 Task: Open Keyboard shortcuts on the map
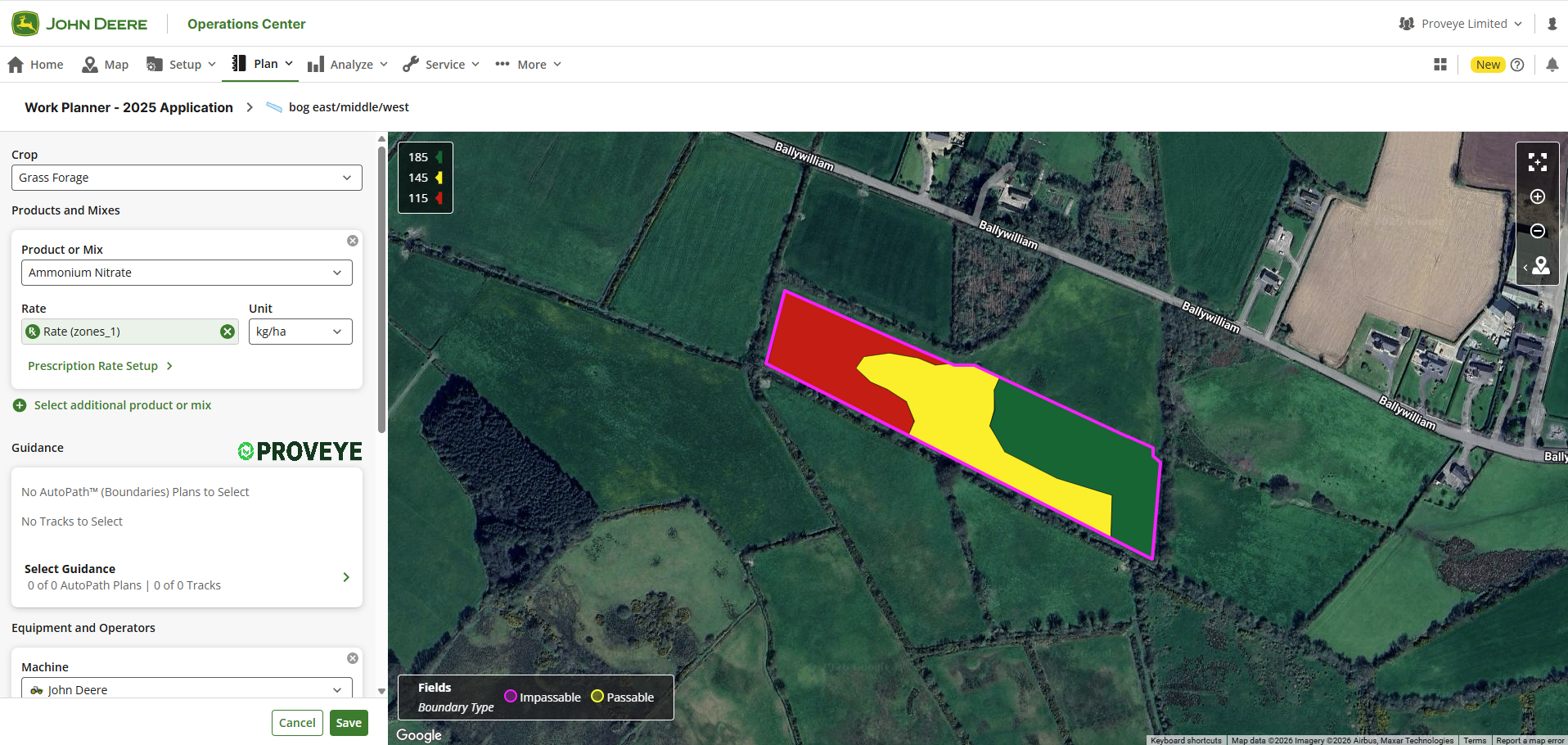pyautogui.click(x=1186, y=740)
